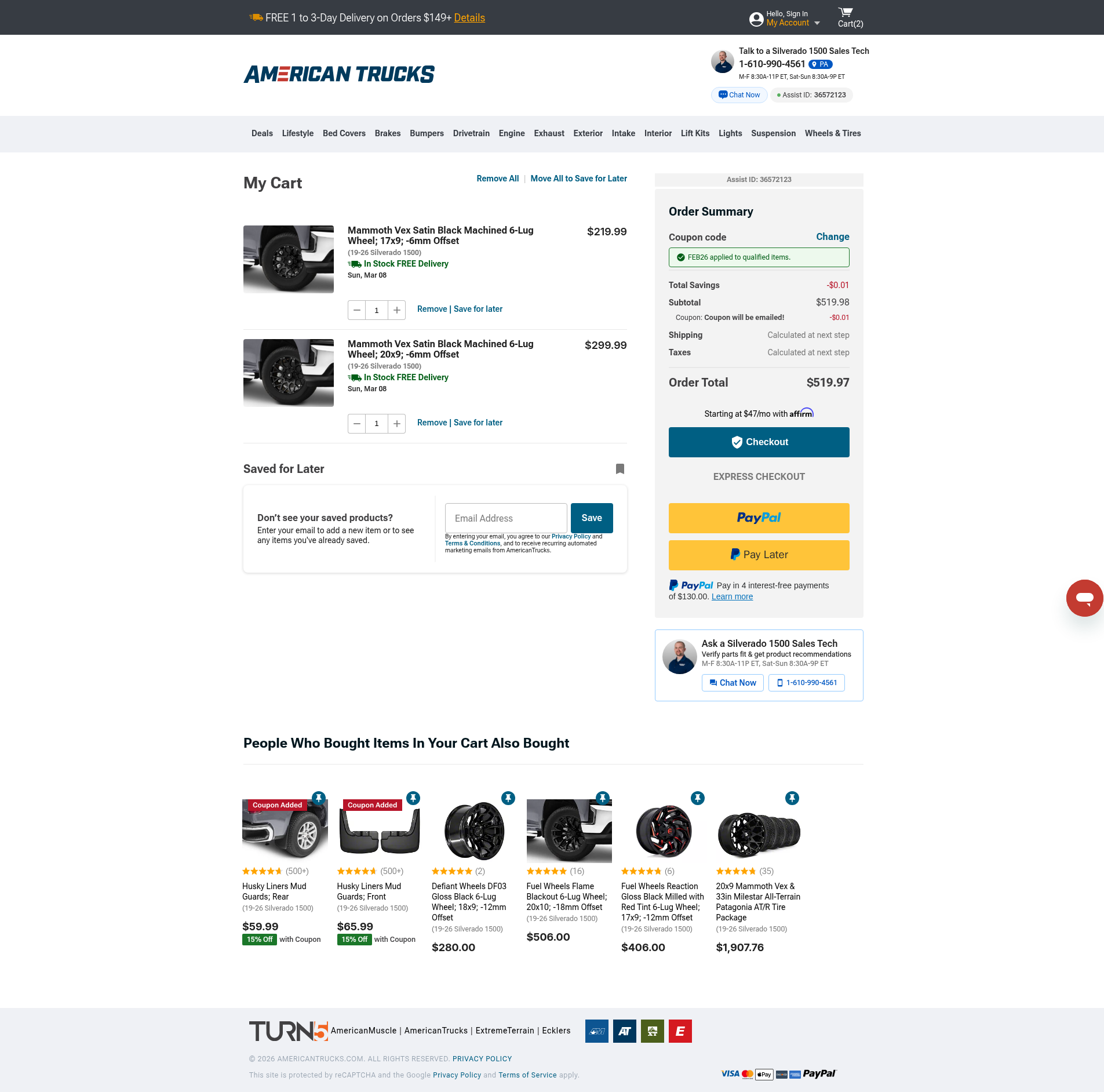Click the red Ecklers brand icon
1104x1092 pixels.
tap(680, 1031)
